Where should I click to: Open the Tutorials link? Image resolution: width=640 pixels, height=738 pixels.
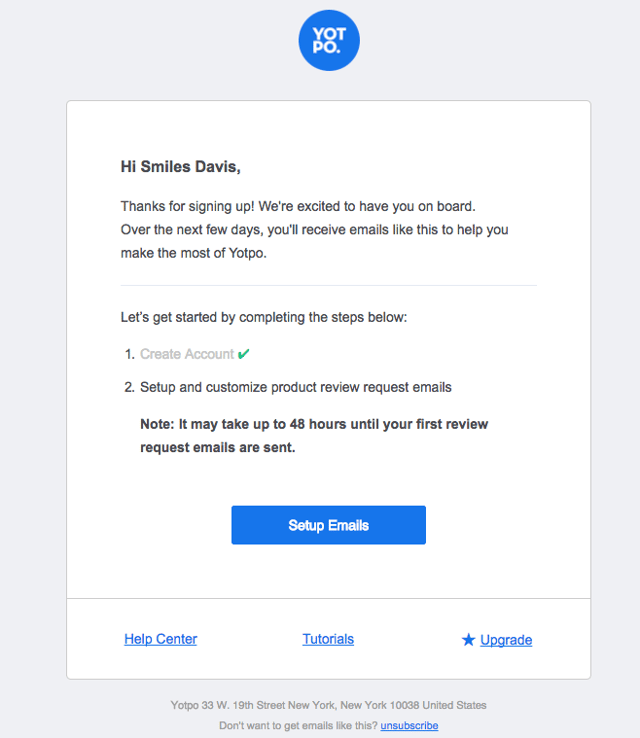[328, 639]
